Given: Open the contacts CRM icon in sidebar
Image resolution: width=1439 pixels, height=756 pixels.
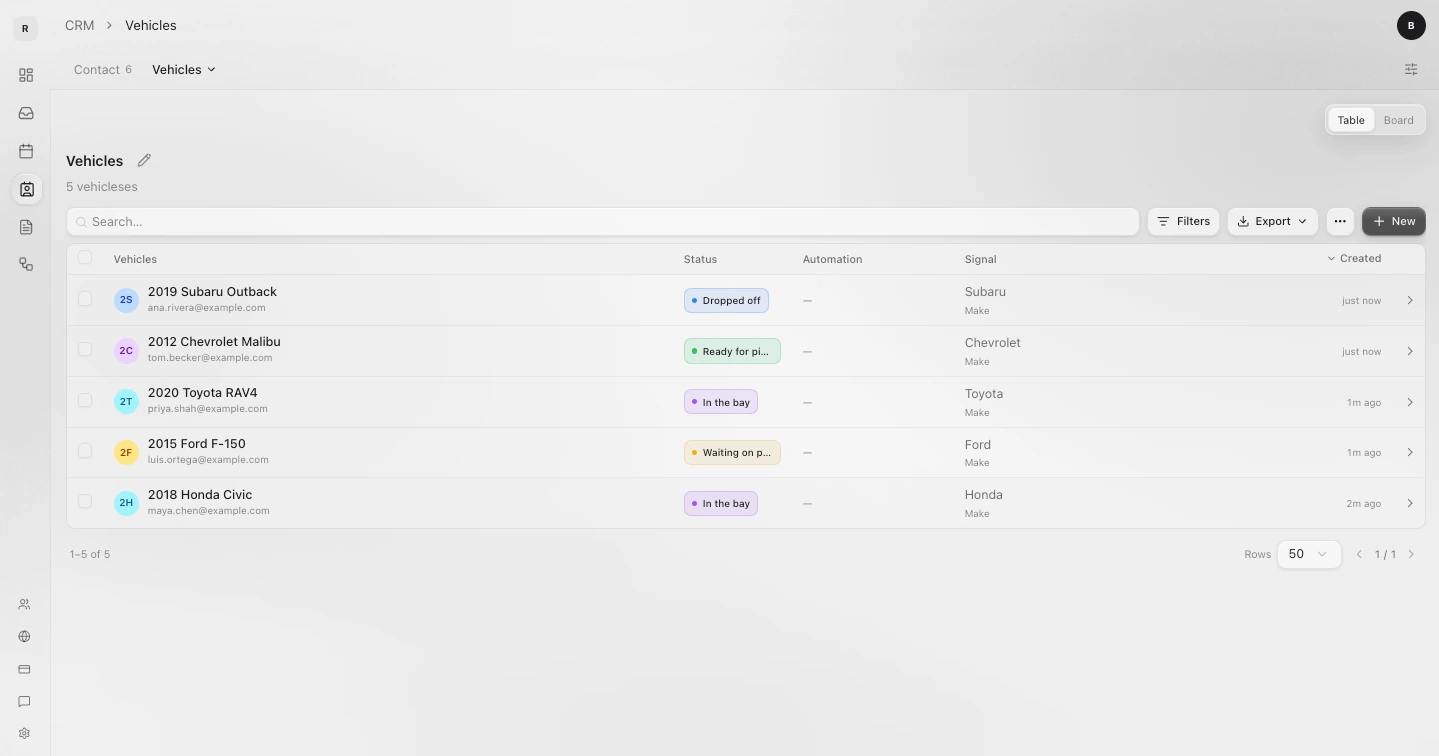Looking at the screenshot, I should (x=26, y=189).
